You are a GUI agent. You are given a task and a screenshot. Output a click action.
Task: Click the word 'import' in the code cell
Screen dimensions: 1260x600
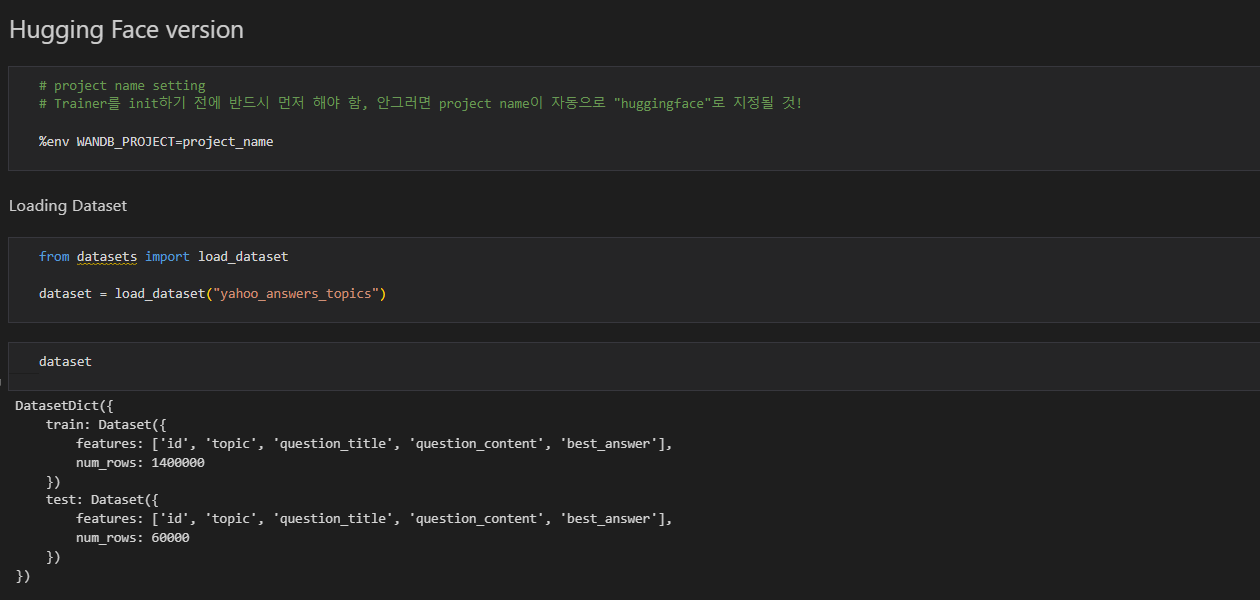point(167,257)
